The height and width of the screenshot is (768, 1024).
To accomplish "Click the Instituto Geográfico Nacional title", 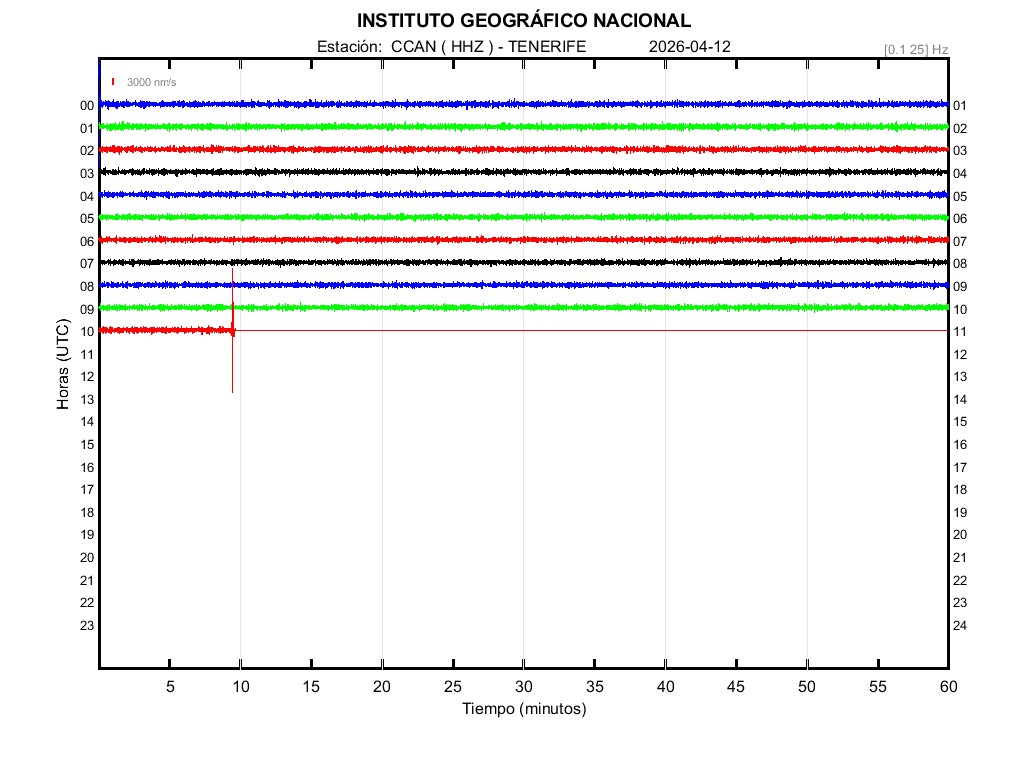I will 523,21.
